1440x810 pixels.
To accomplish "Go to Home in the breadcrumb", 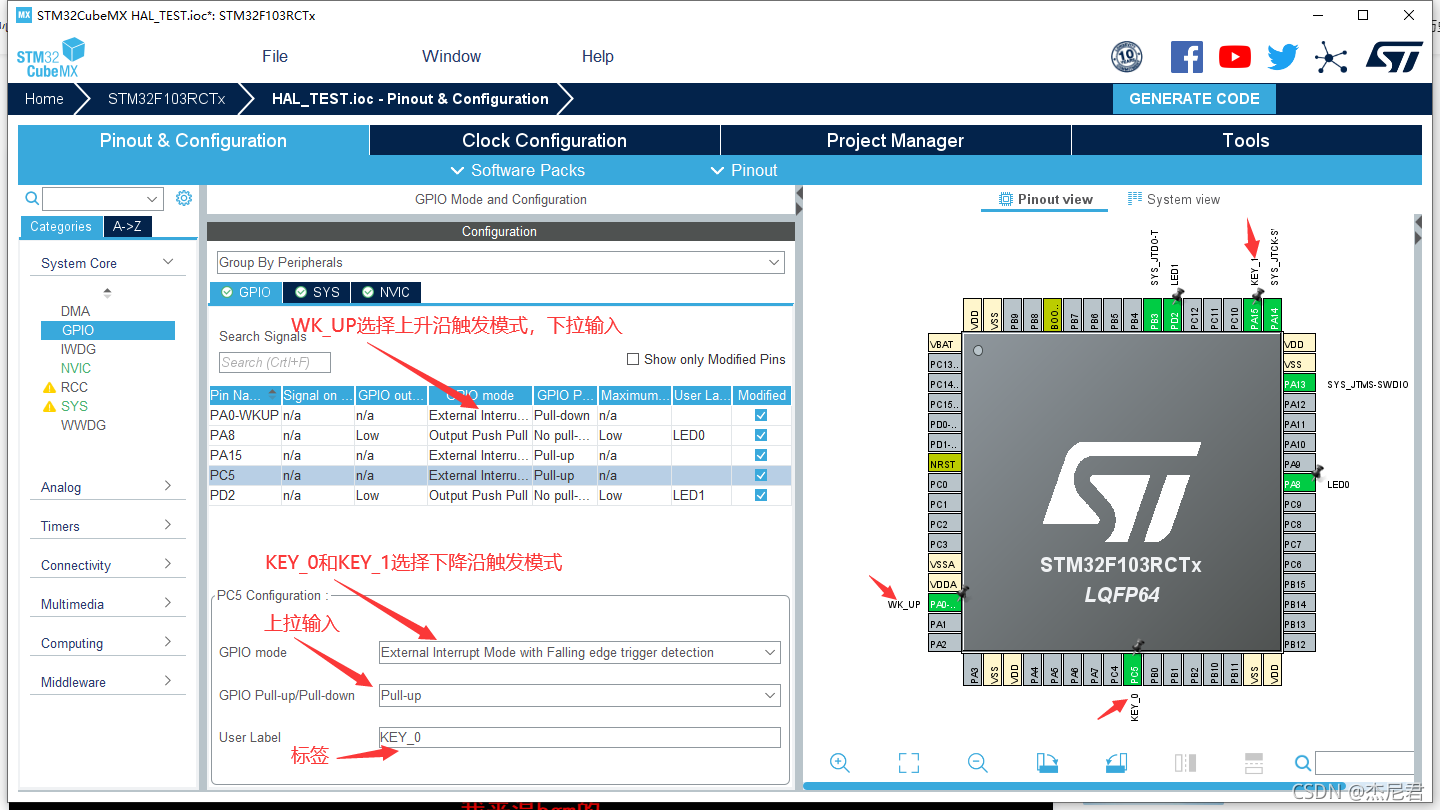I will coord(44,98).
